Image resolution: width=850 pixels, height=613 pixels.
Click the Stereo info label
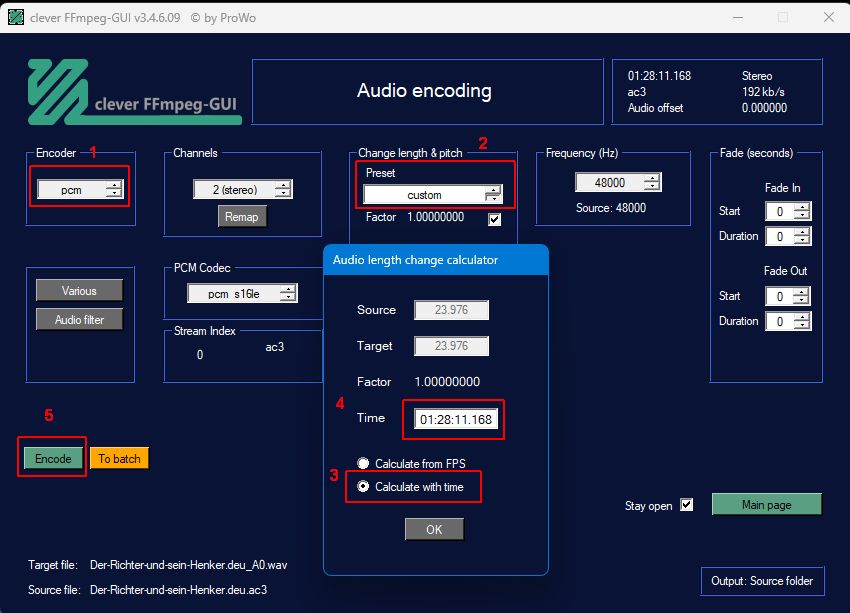757,76
